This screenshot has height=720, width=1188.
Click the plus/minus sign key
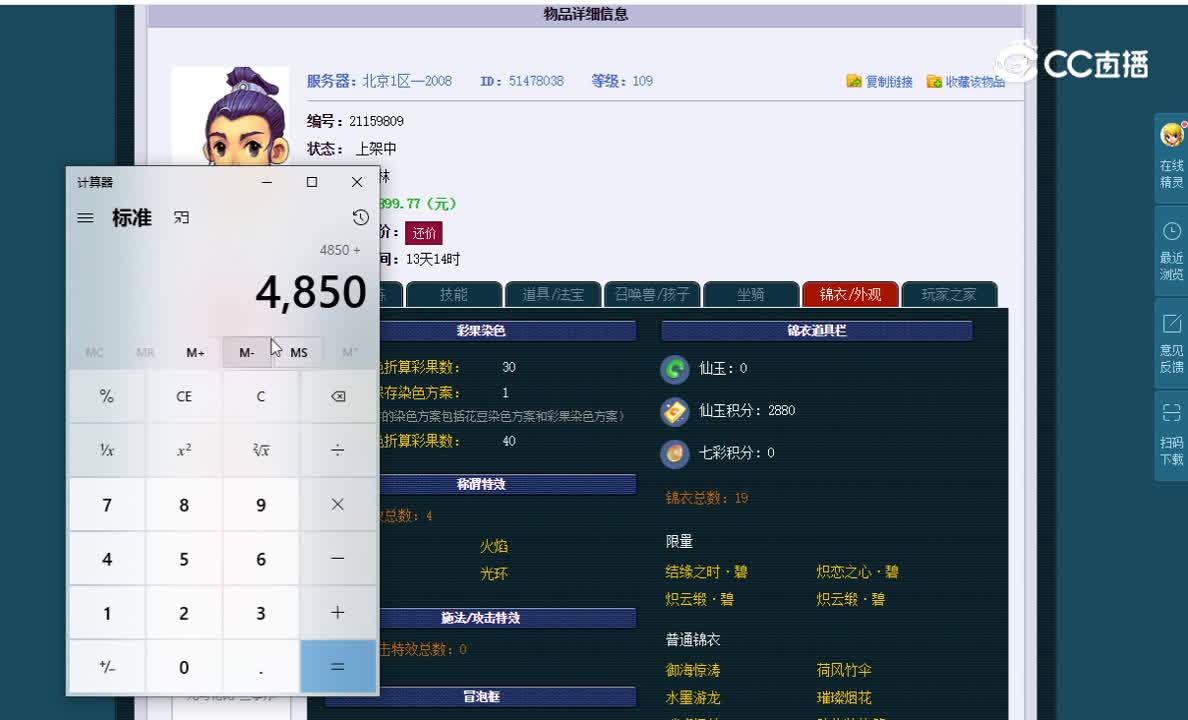107,667
